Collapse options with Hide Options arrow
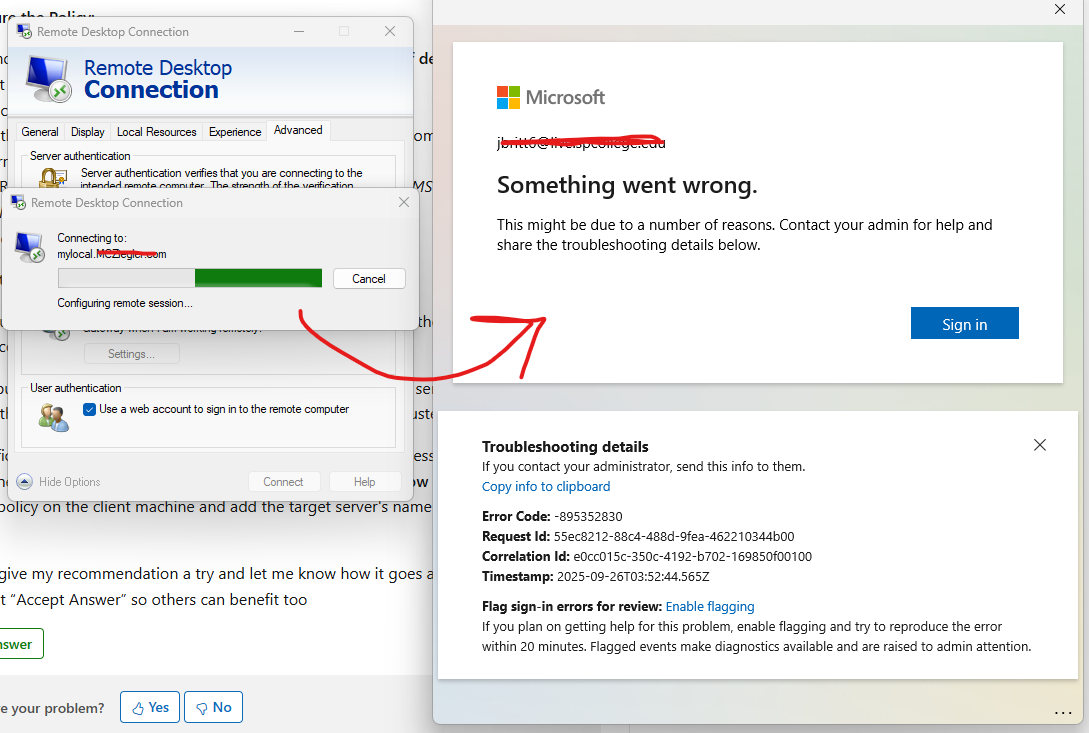Image resolution: width=1089 pixels, height=733 pixels. point(24,481)
